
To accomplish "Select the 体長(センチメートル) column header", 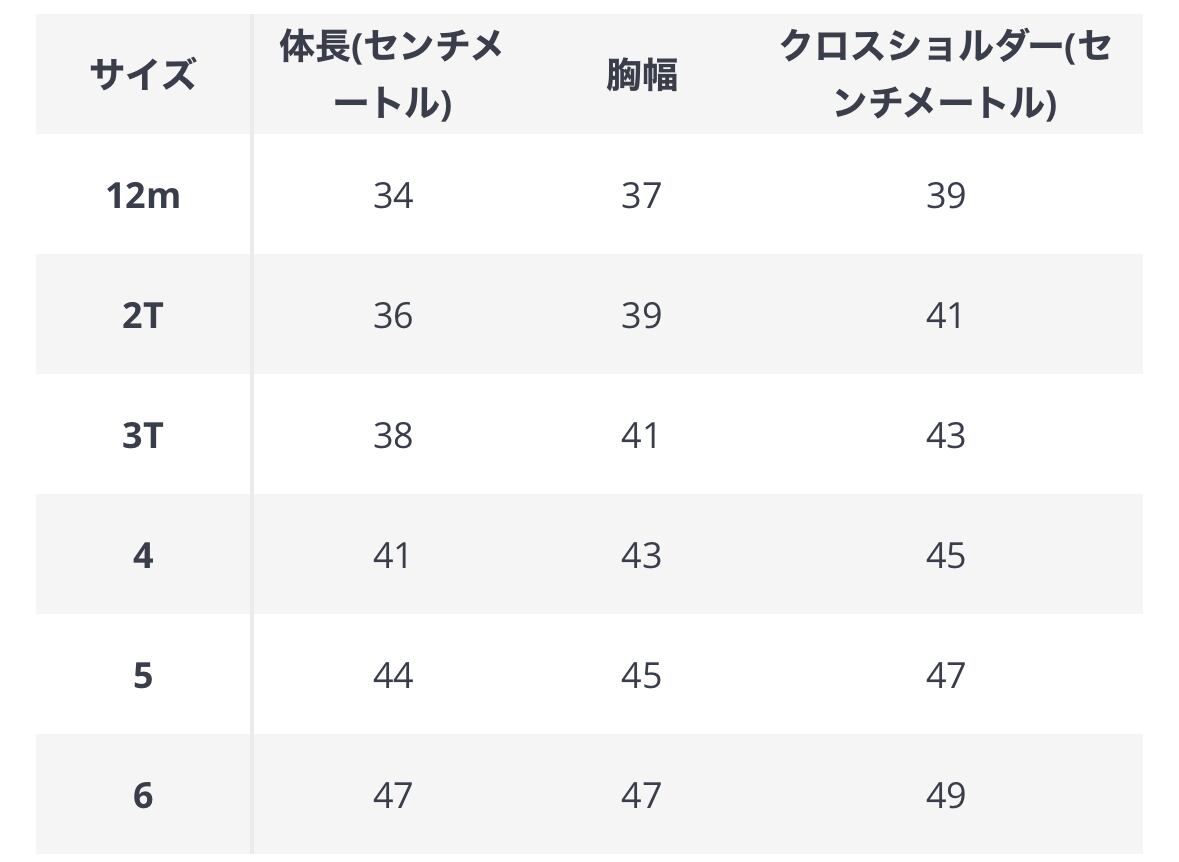I will pos(392,75).
